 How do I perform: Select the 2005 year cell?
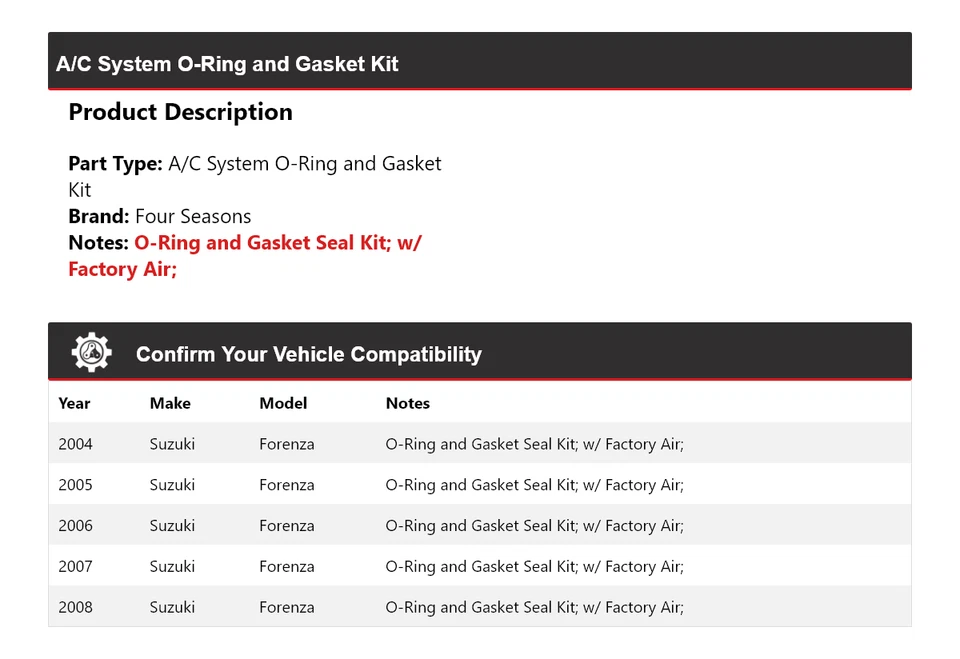pyautogui.click(x=75, y=485)
